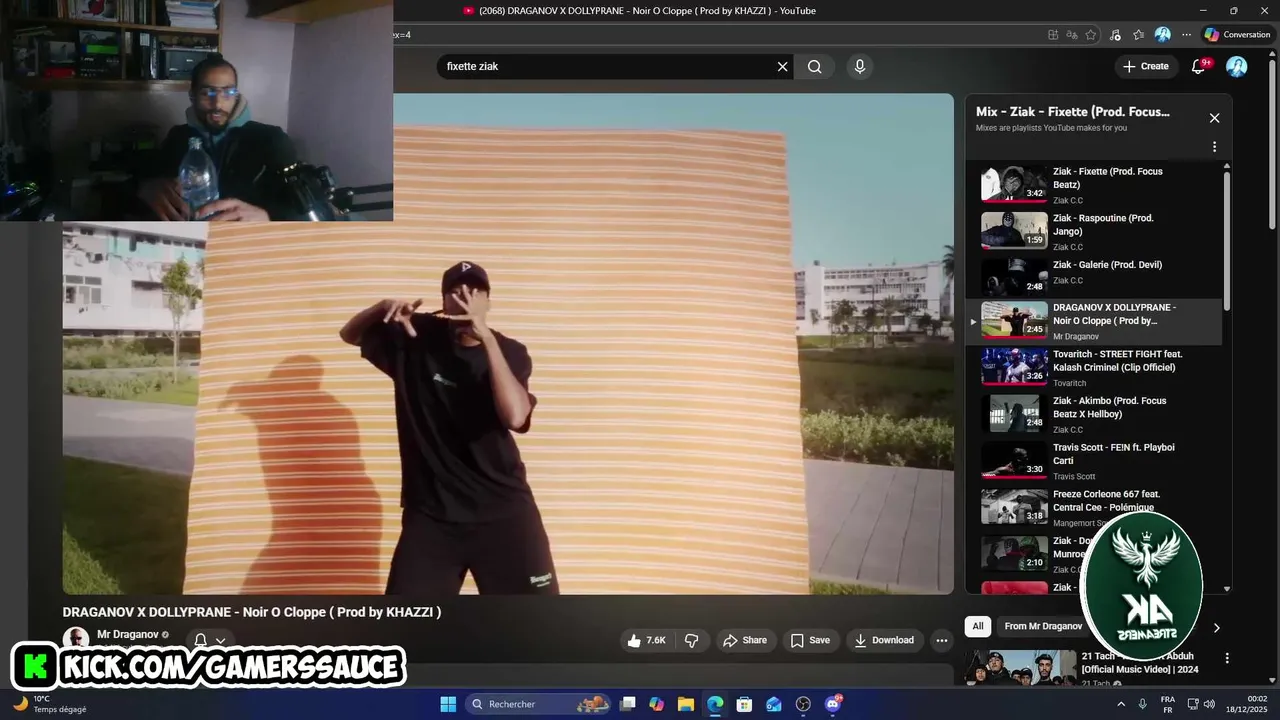Click the translate page icon
Screen dimensions: 1280x720
coord(1072,35)
